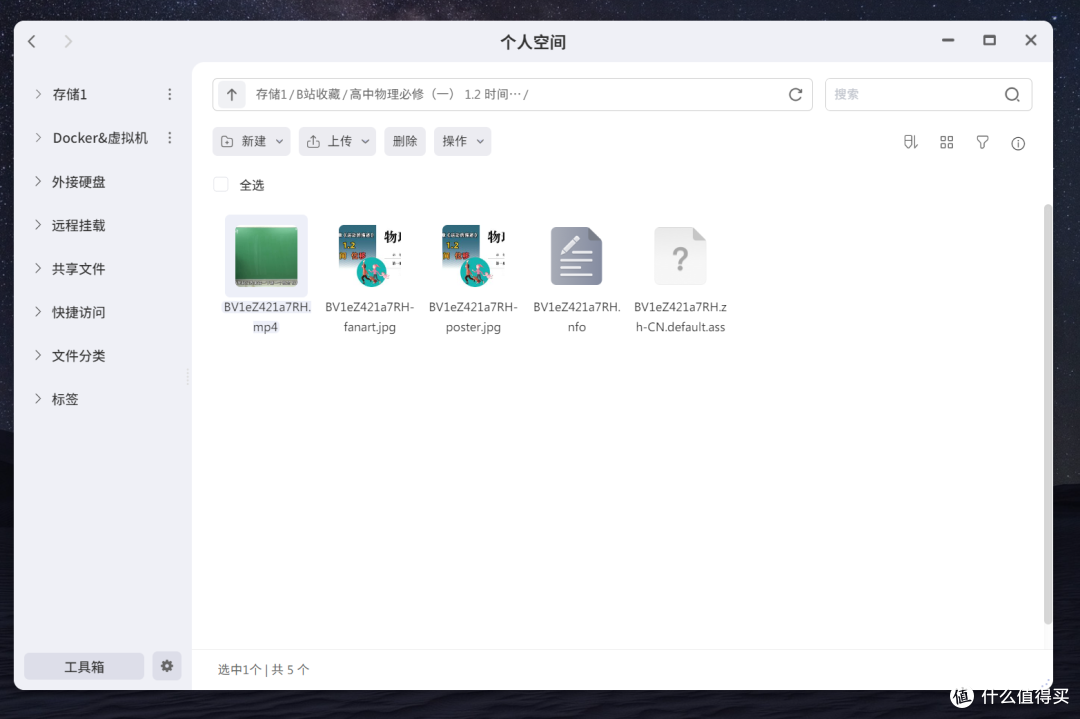
Task: Expand the 共享文件 tree node
Action: coord(38,268)
